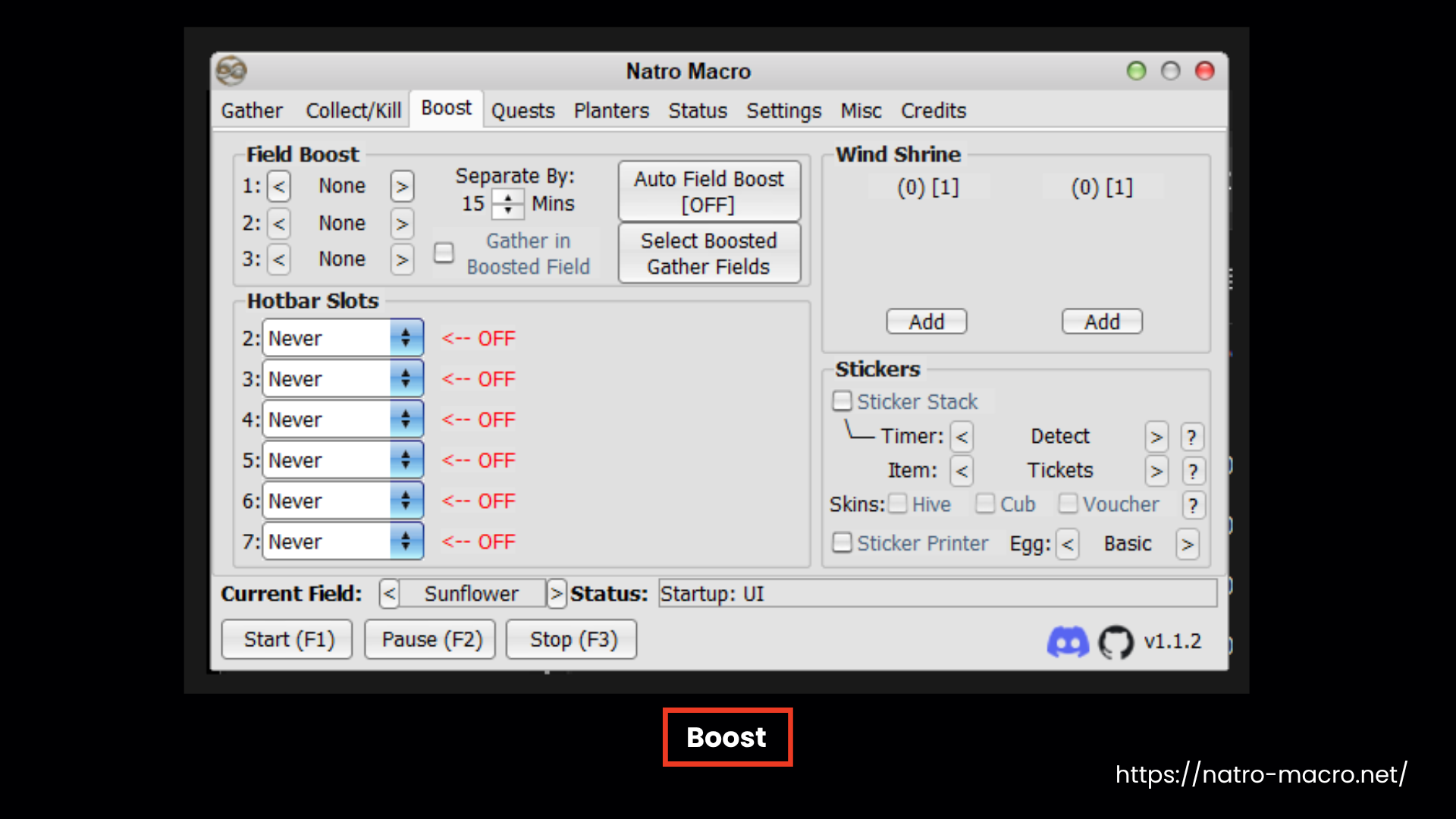Image resolution: width=1456 pixels, height=819 pixels.
Task: Check the Voucher skin option
Action: [x=1068, y=504]
